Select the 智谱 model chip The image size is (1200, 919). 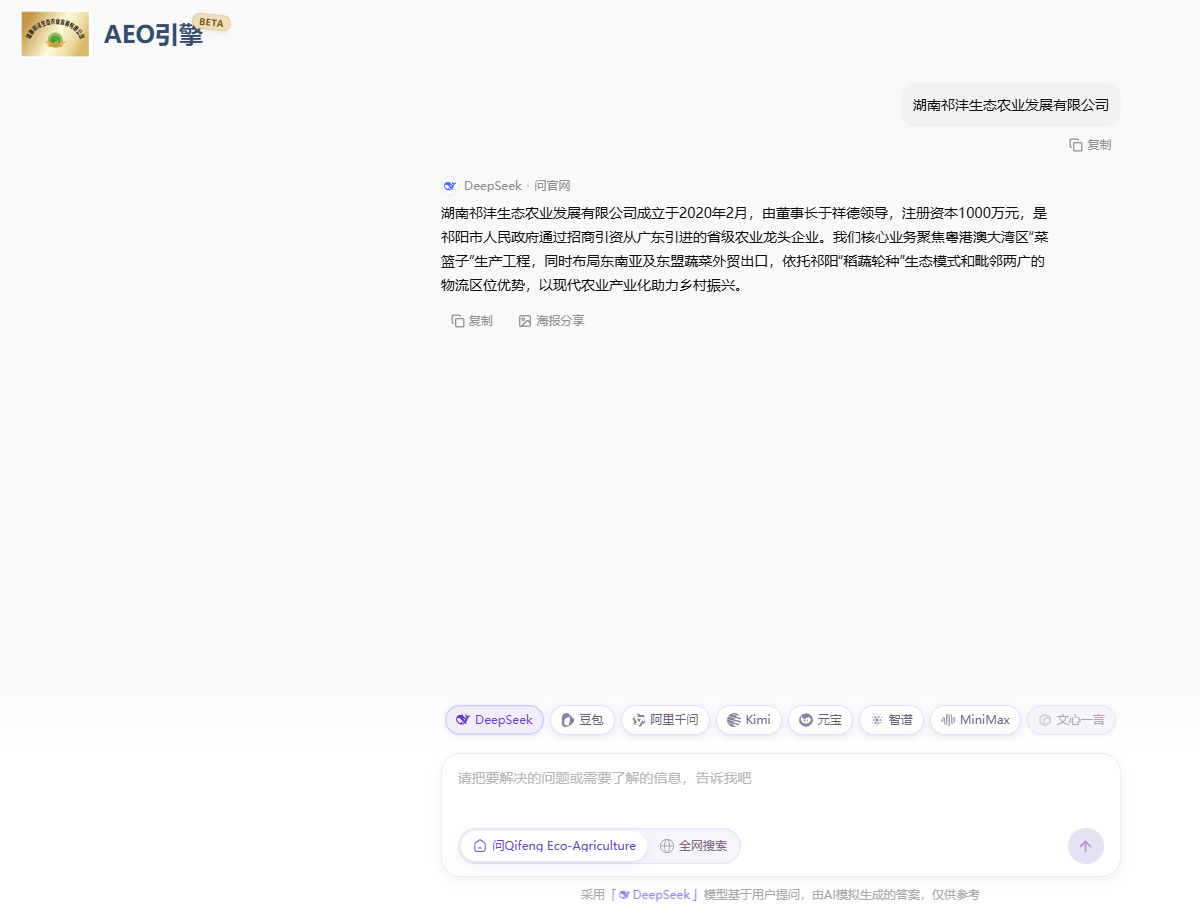[x=891, y=720]
